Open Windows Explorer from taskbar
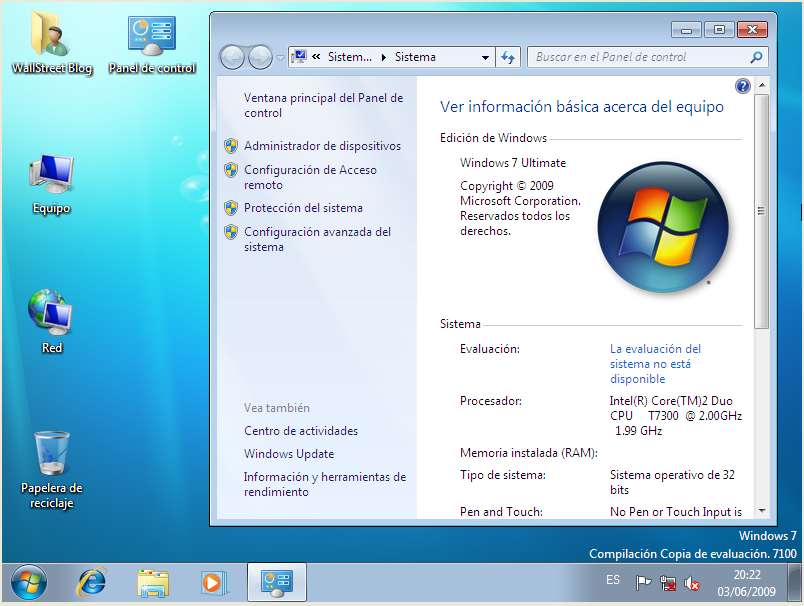Screen dimensions: 804x606 click(153, 583)
